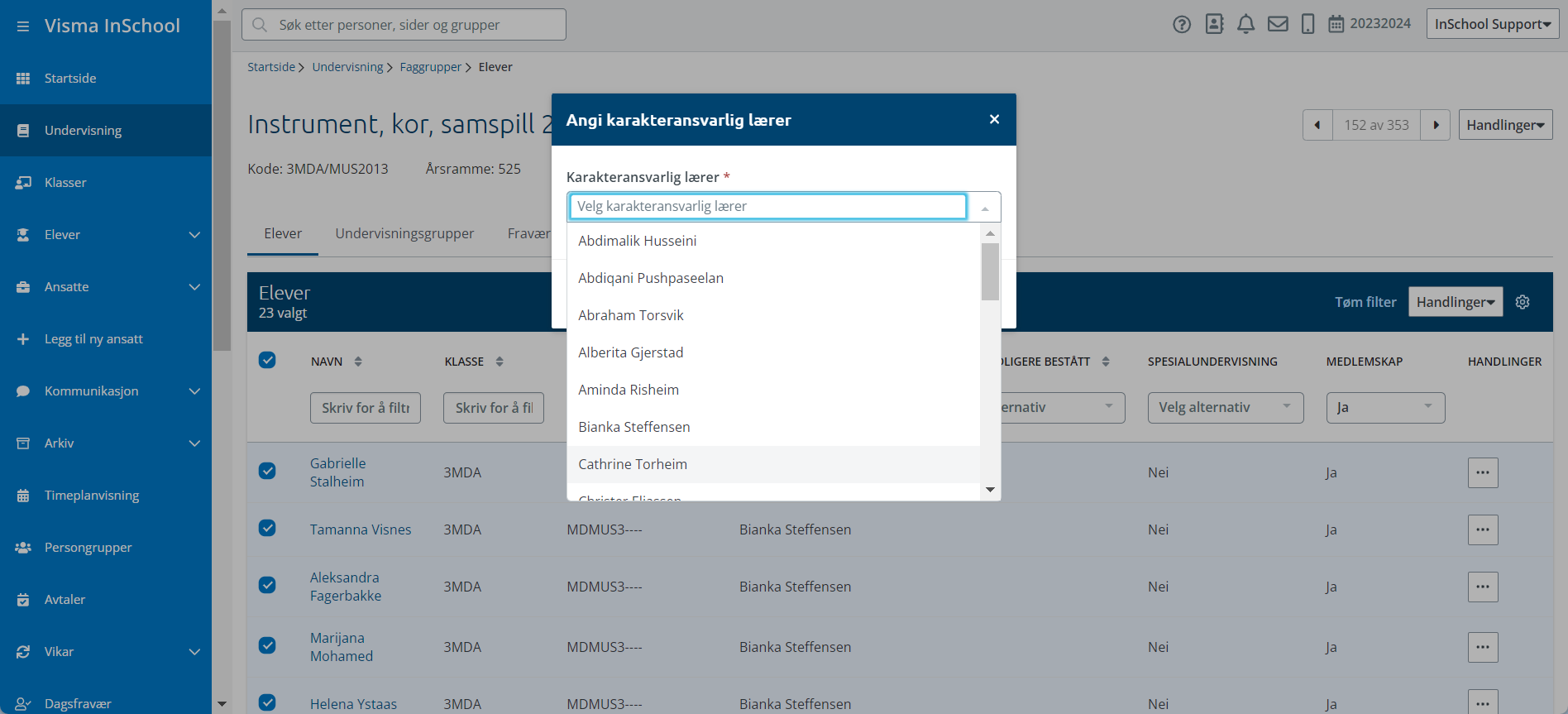Click the mobile phone icon
This screenshot has height=714, width=1568.
point(1307,24)
